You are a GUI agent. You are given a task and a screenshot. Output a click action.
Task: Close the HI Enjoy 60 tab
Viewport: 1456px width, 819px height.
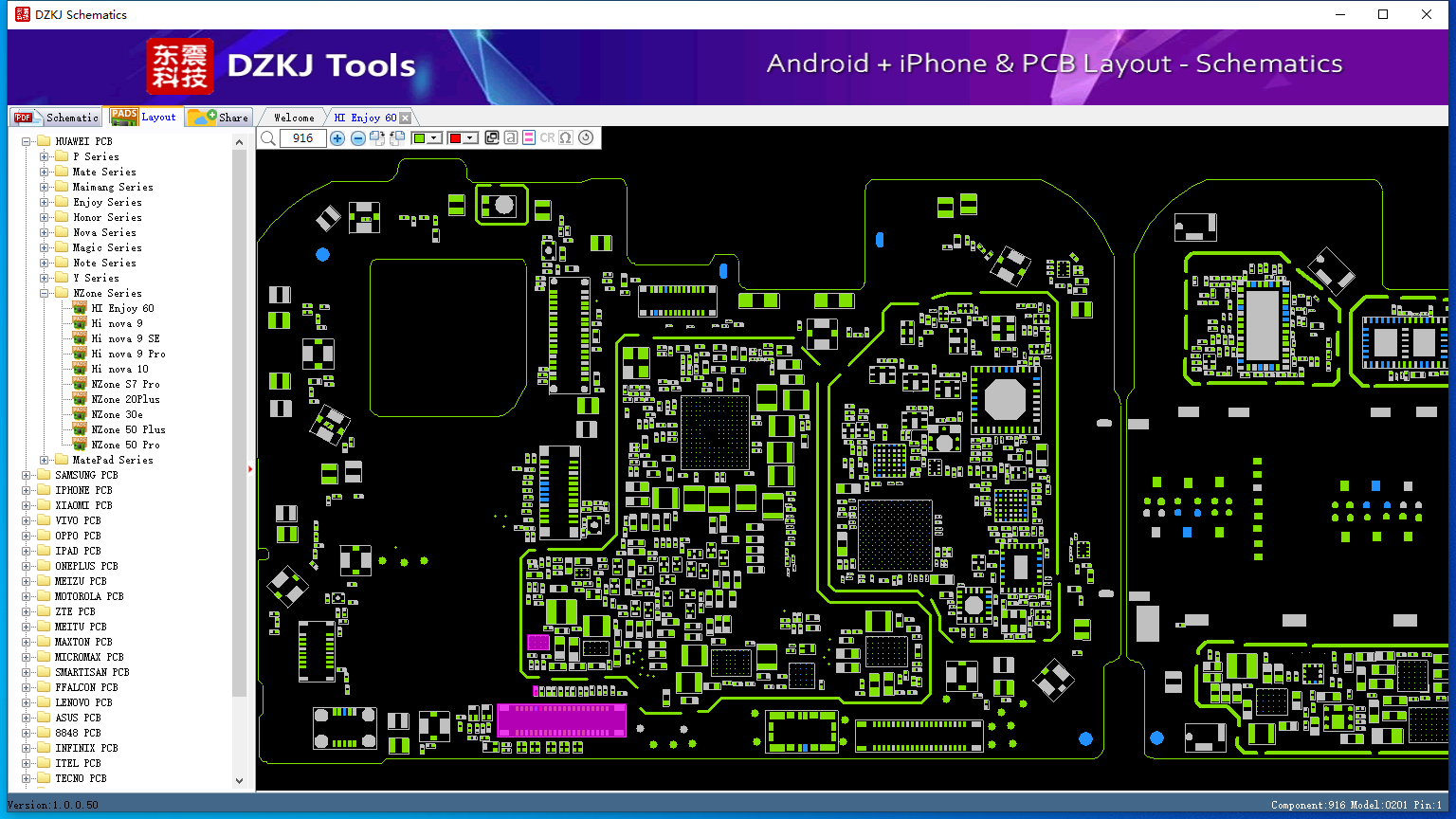tap(406, 118)
